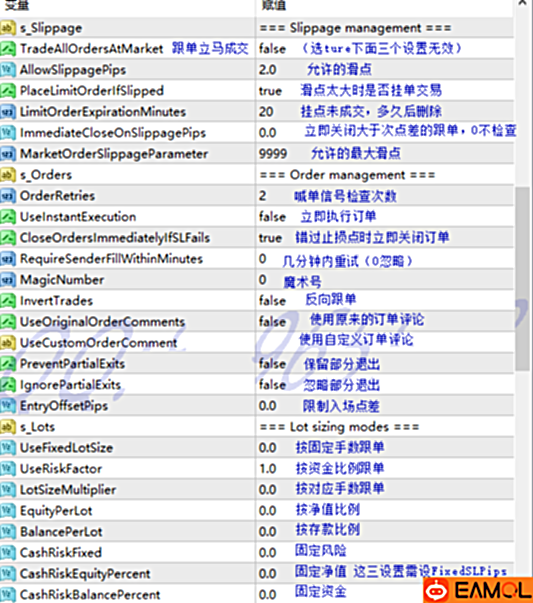Click the string icon next to s_Orders

8,175
